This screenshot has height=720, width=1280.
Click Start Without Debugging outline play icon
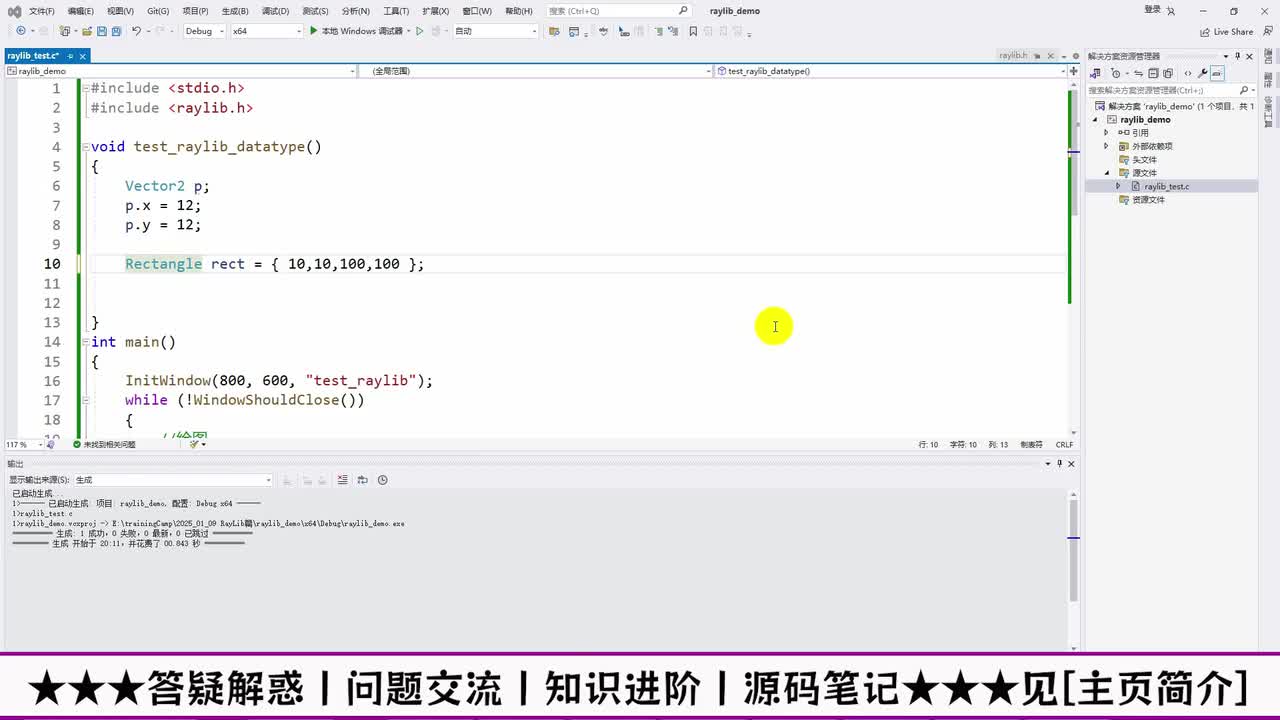(420, 31)
